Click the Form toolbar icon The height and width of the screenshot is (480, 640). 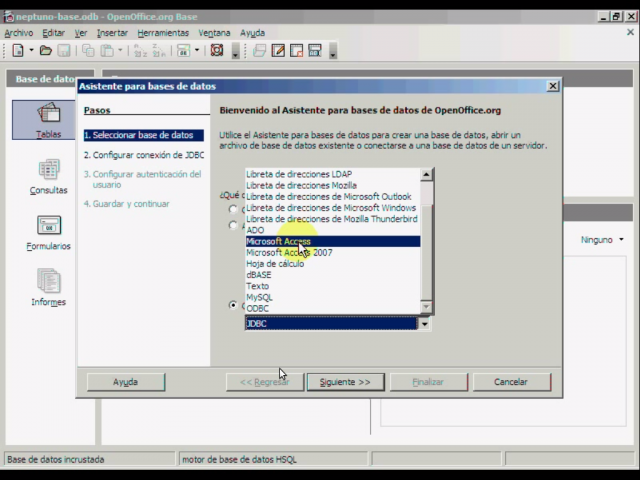click(x=183, y=51)
